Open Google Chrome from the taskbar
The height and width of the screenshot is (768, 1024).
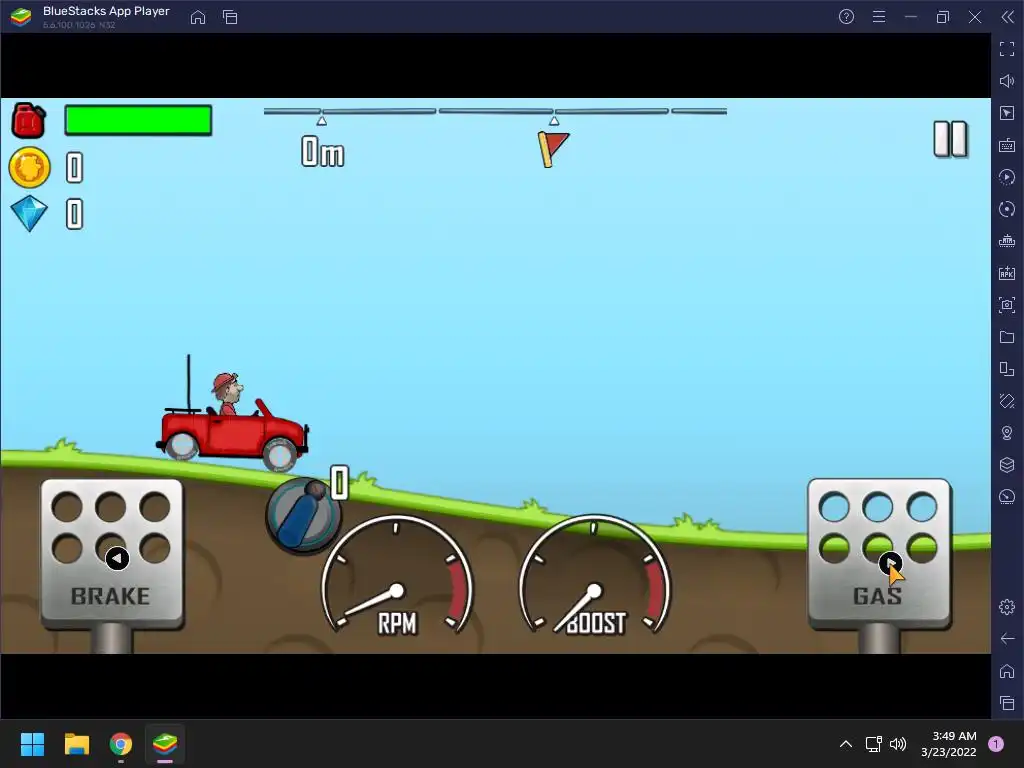[x=121, y=744]
